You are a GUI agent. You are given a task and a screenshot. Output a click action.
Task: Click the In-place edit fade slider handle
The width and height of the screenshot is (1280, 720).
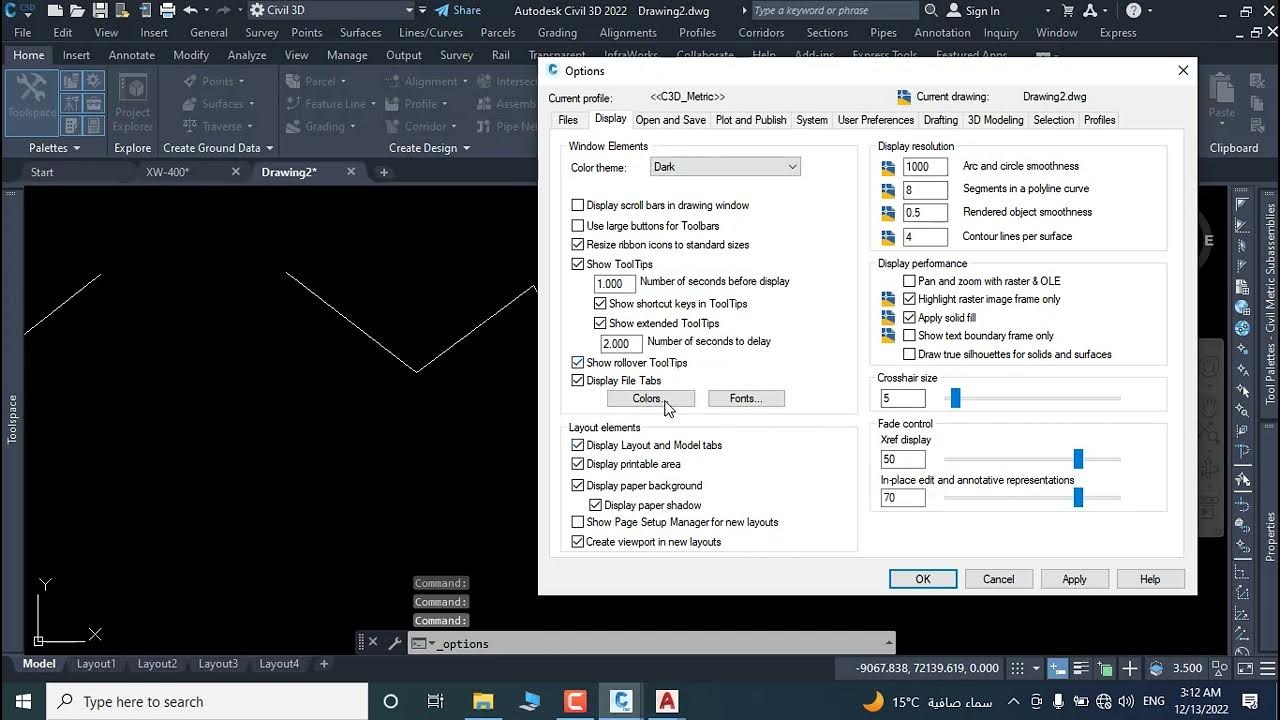coord(1078,497)
